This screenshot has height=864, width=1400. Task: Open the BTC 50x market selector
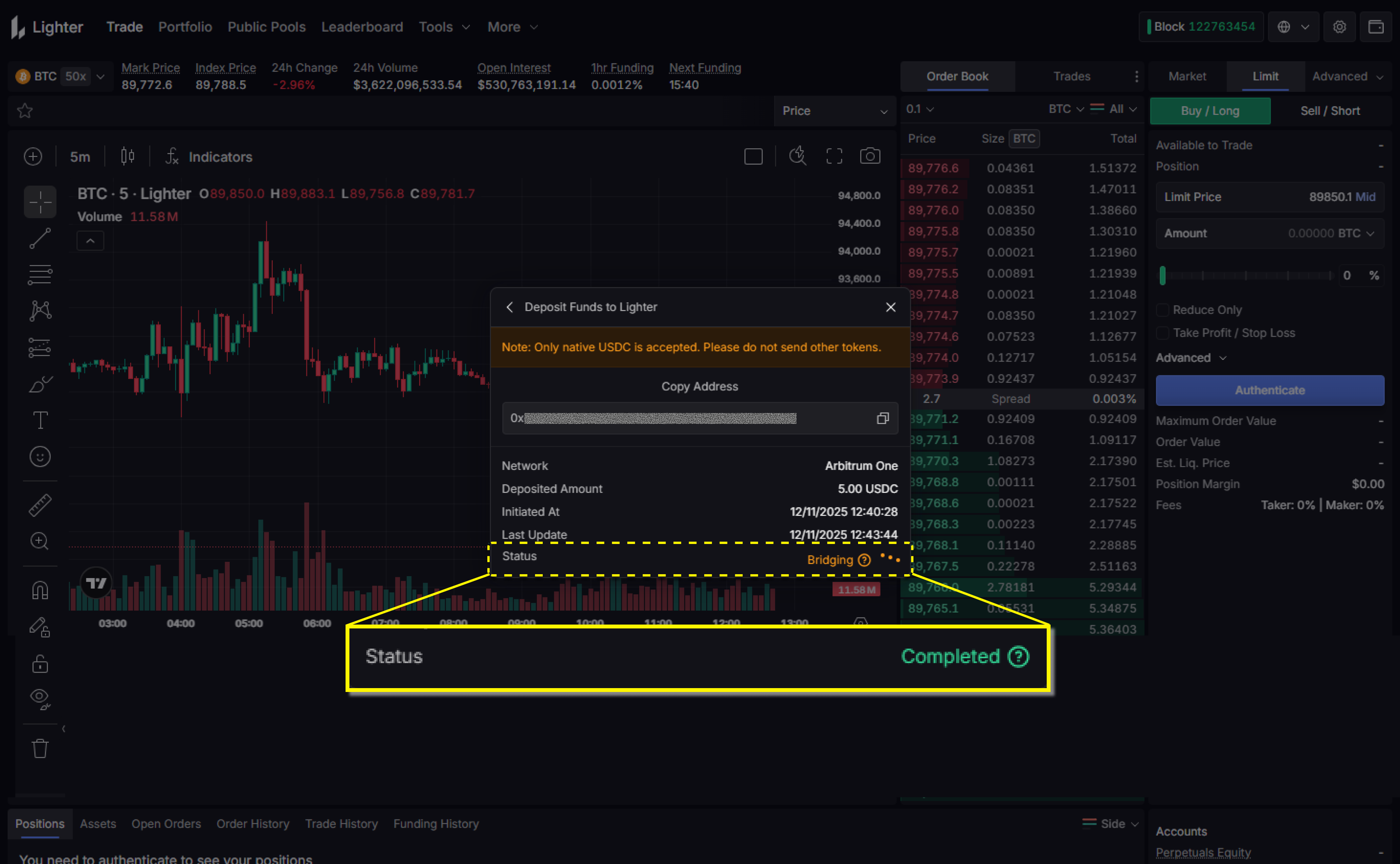(x=60, y=77)
